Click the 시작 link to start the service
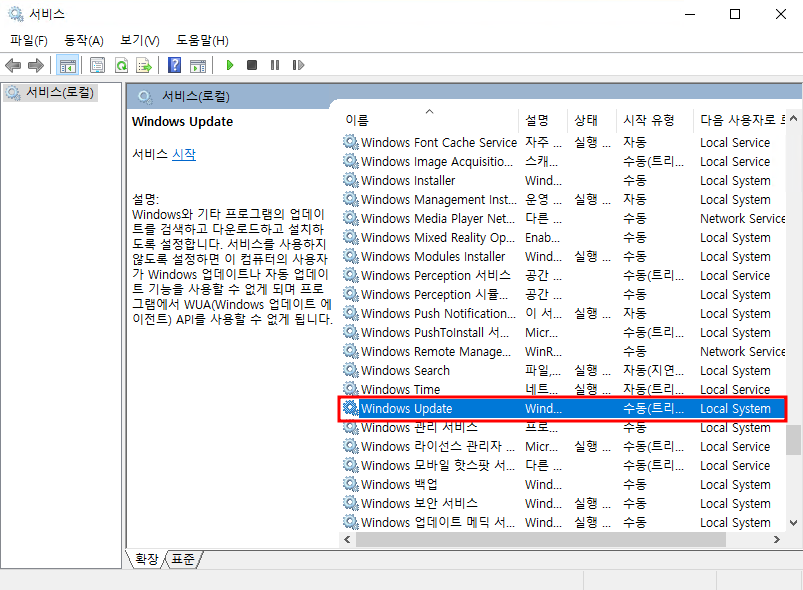 tap(184, 154)
